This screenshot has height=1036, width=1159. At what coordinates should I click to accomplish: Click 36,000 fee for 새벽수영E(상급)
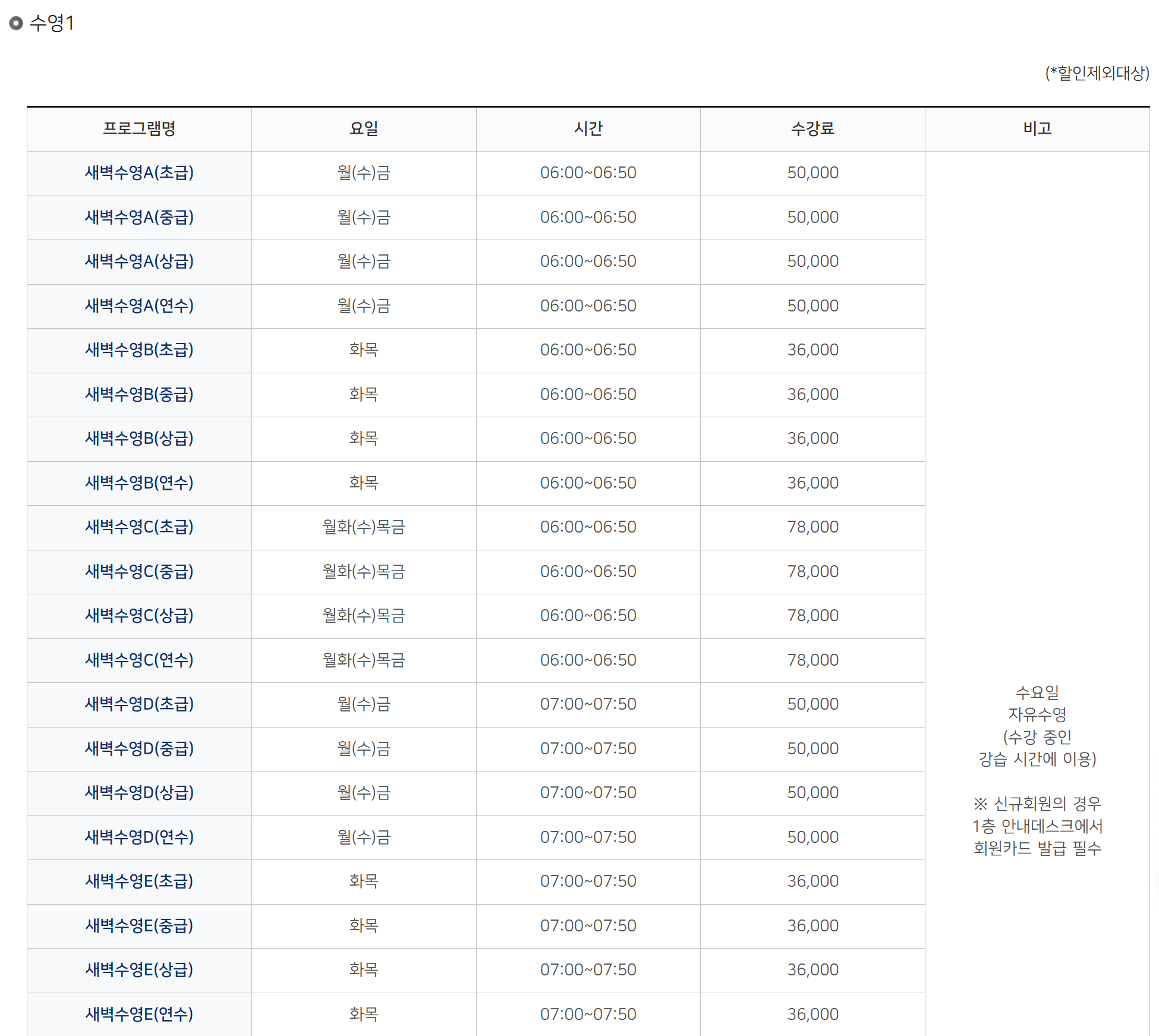click(812, 970)
